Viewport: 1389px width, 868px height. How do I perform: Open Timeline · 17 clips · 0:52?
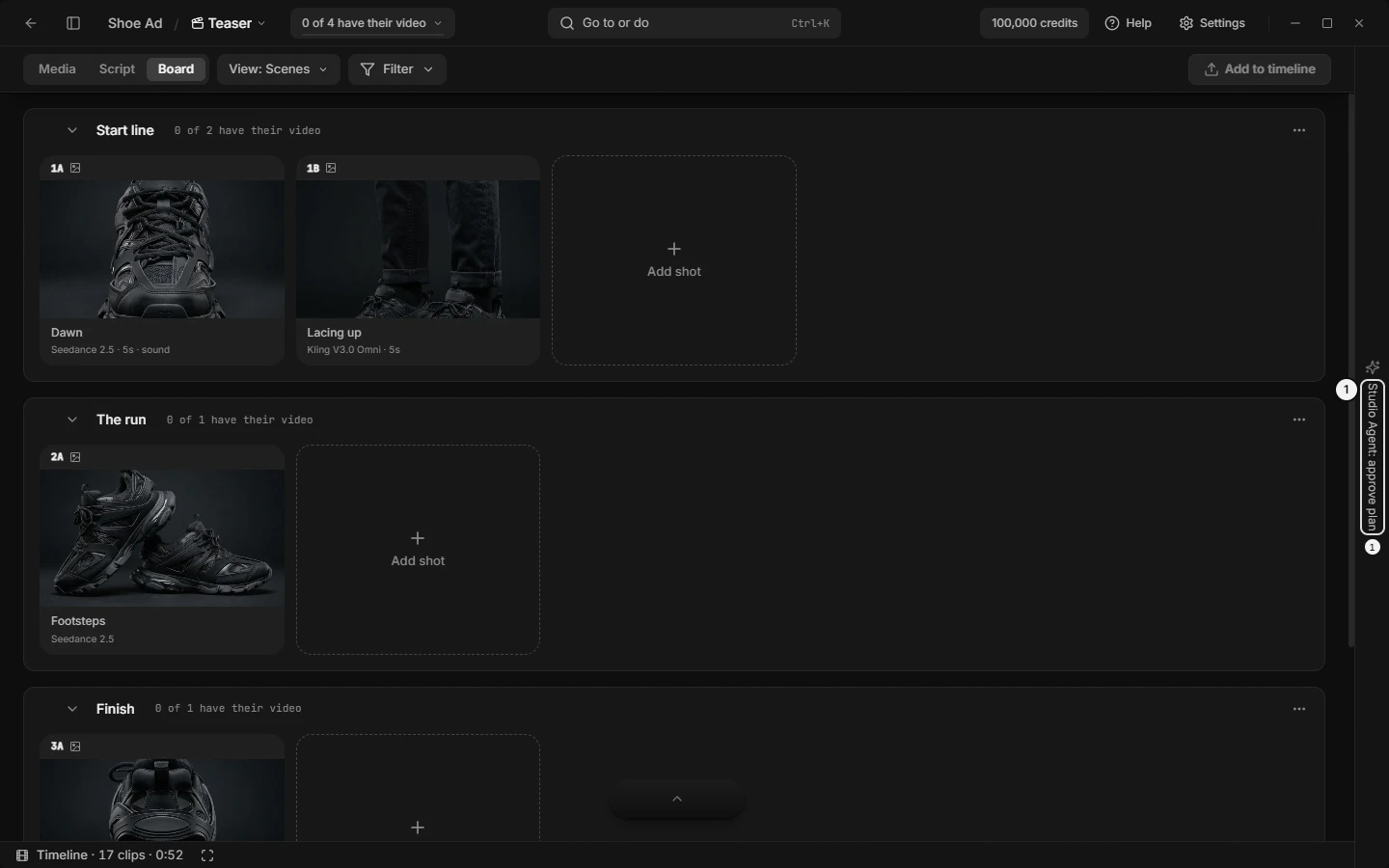tap(100, 855)
